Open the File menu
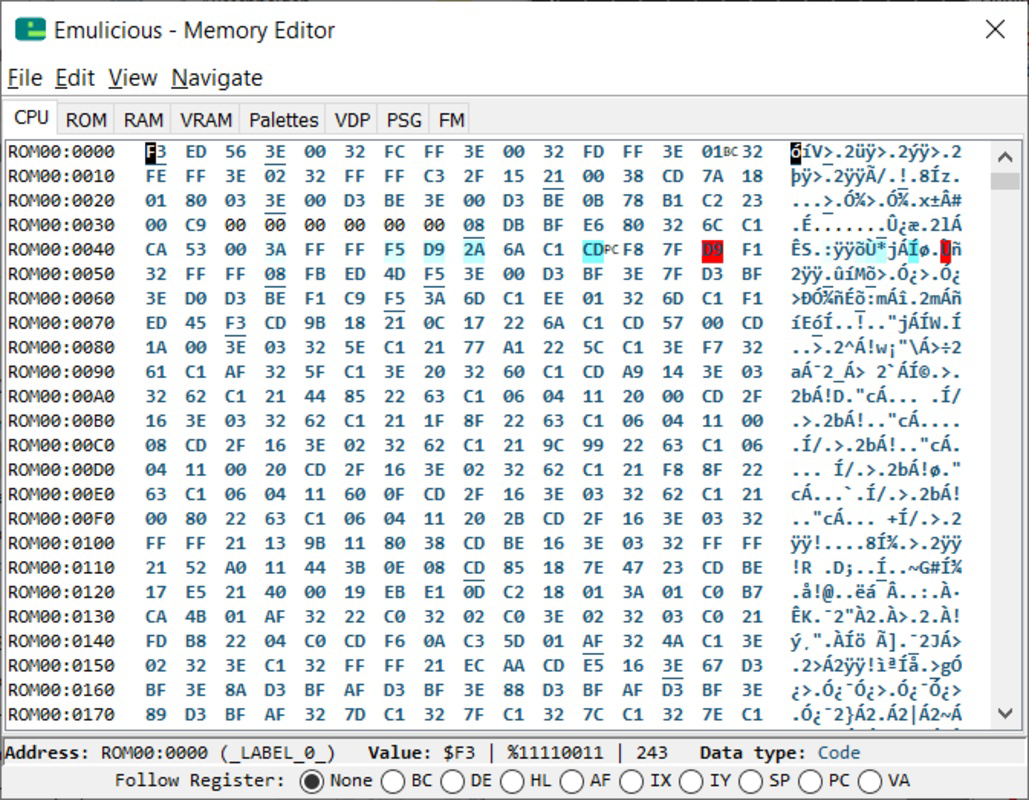1029x800 pixels. (x=24, y=78)
